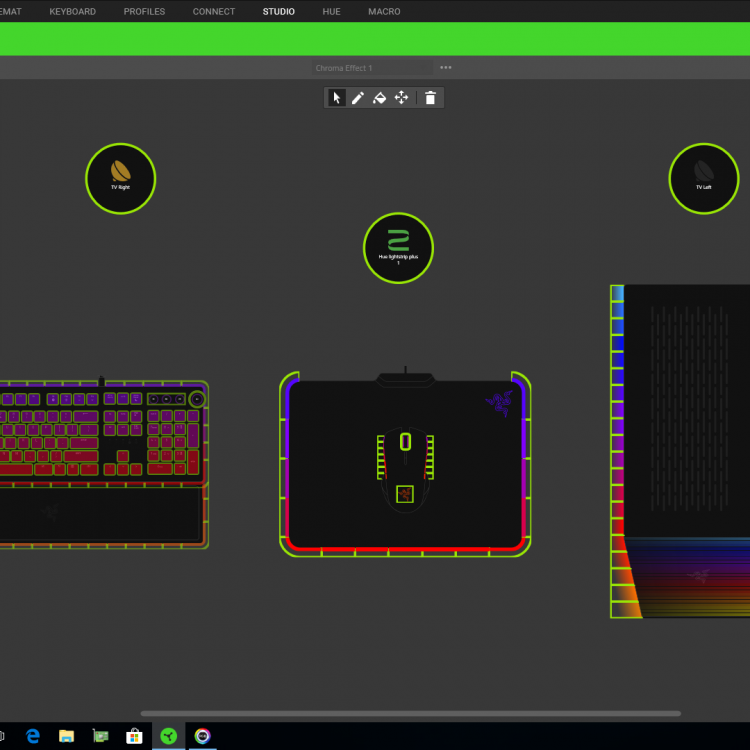The width and height of the screenshot is (750, 750).
Task: Choose the paint bucket fill tool
Action: point(379,98)
